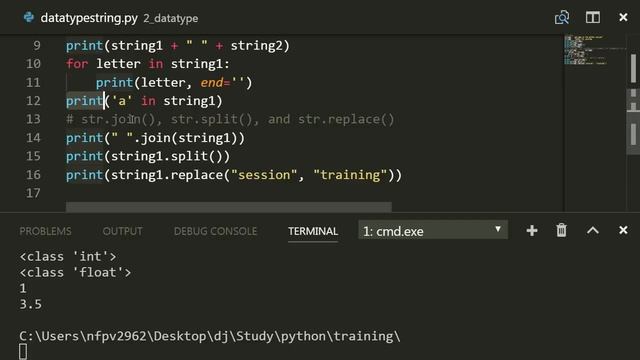Viewport: 640px width, 360px height.
Task: Switch to the OUTPUT tab
Action: (122, 231)
